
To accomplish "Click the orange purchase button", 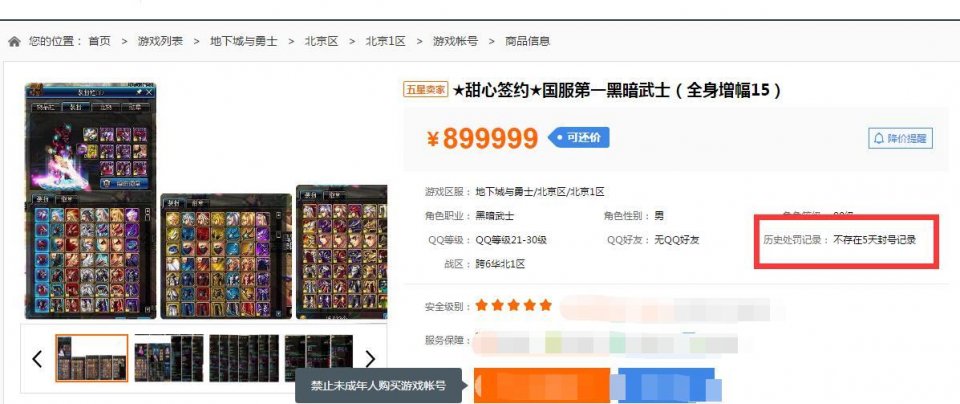I will coord(542,385).
